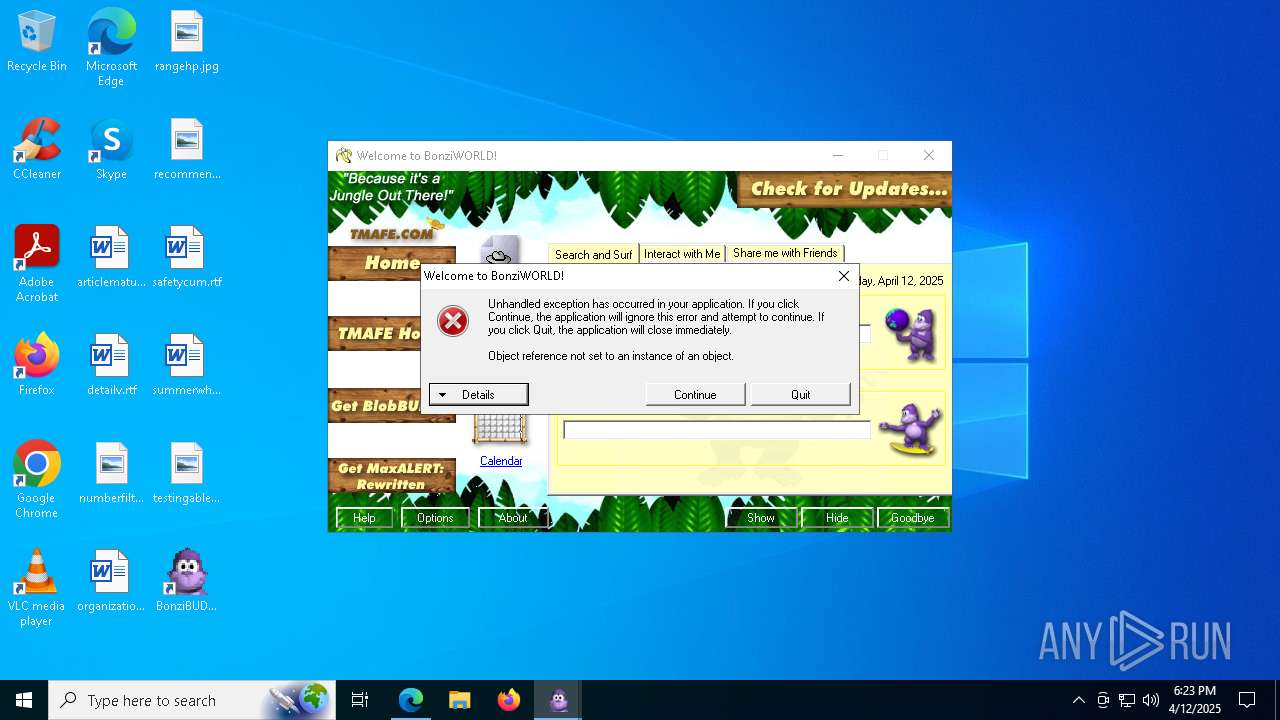This screenshot has width=1280, height=720.
Task: Launch Microsoft Edge from the desktop
Action: [111, 48]
